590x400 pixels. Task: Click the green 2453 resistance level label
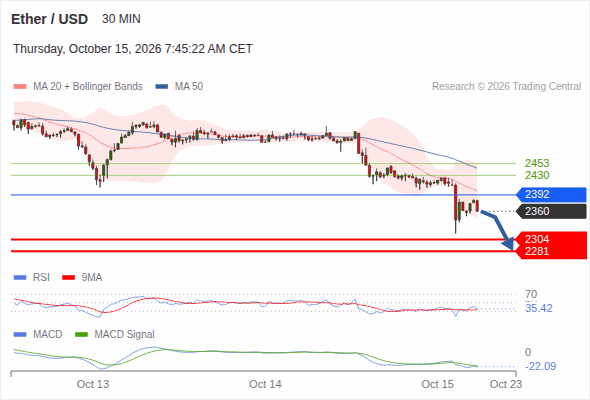[x=537, y=163]
